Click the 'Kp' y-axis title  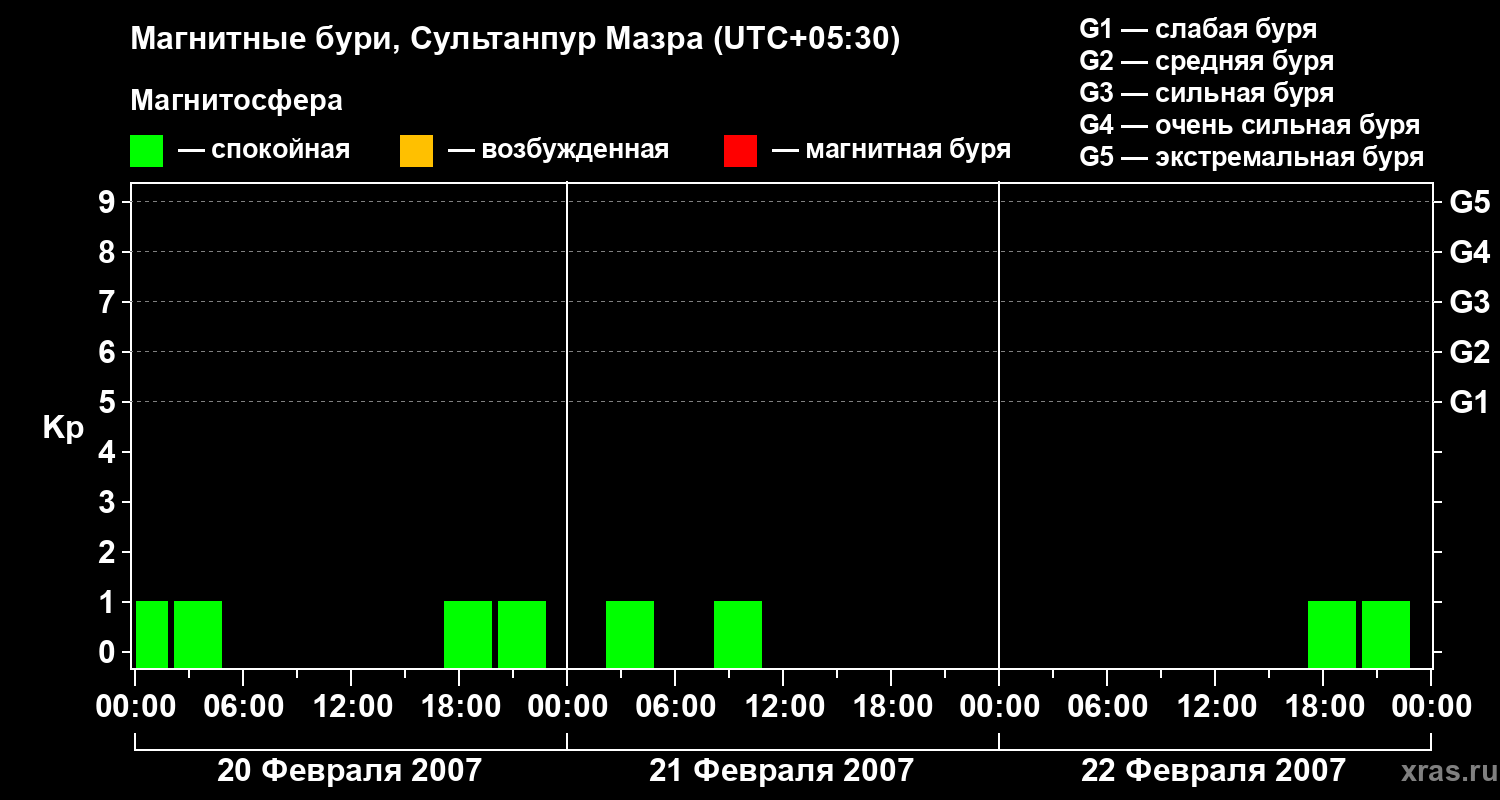click(x=63, y=428)
